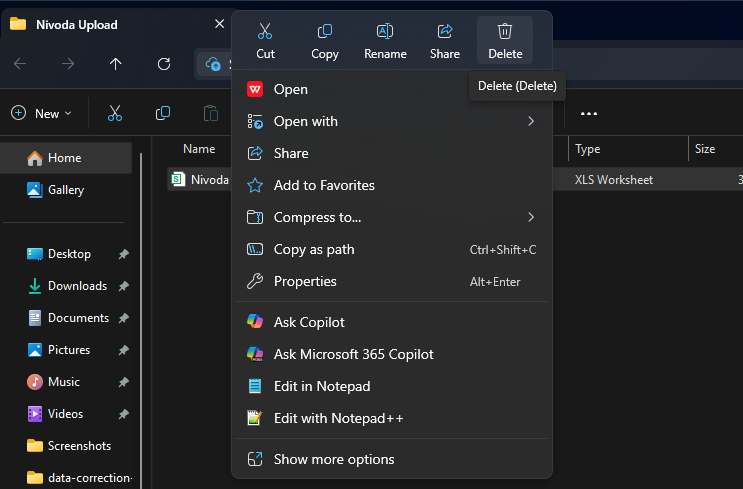Select Edit in Notepad
743x489 pixels.
tap(392, 386)
